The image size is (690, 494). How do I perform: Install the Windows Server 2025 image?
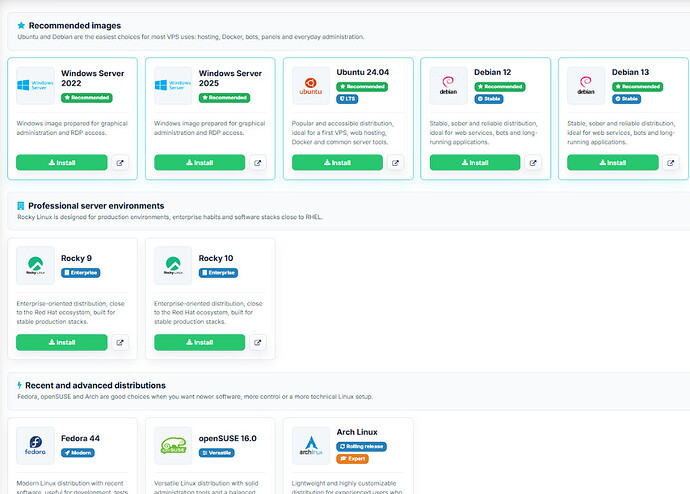(x=199, y=162)
